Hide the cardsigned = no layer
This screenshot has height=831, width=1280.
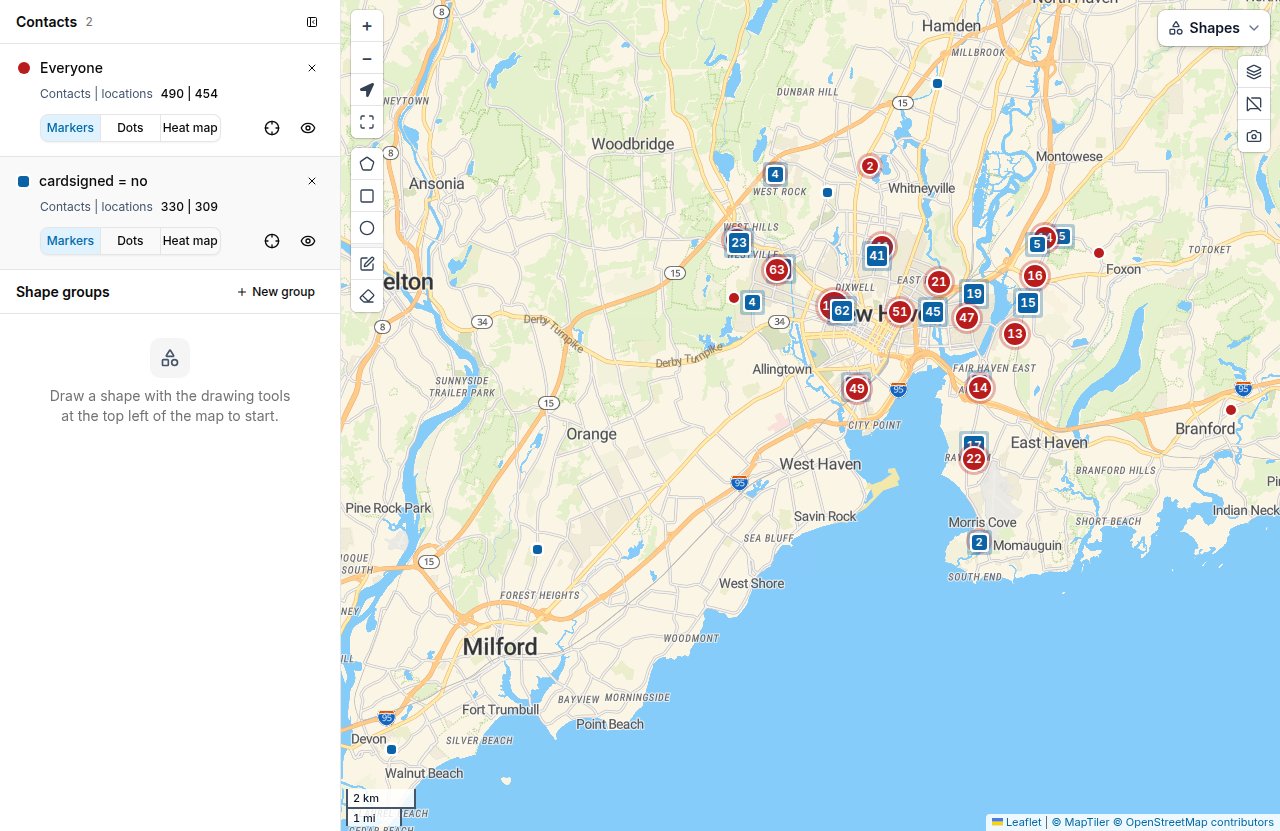pyautogui.click(x=308, y=241)
